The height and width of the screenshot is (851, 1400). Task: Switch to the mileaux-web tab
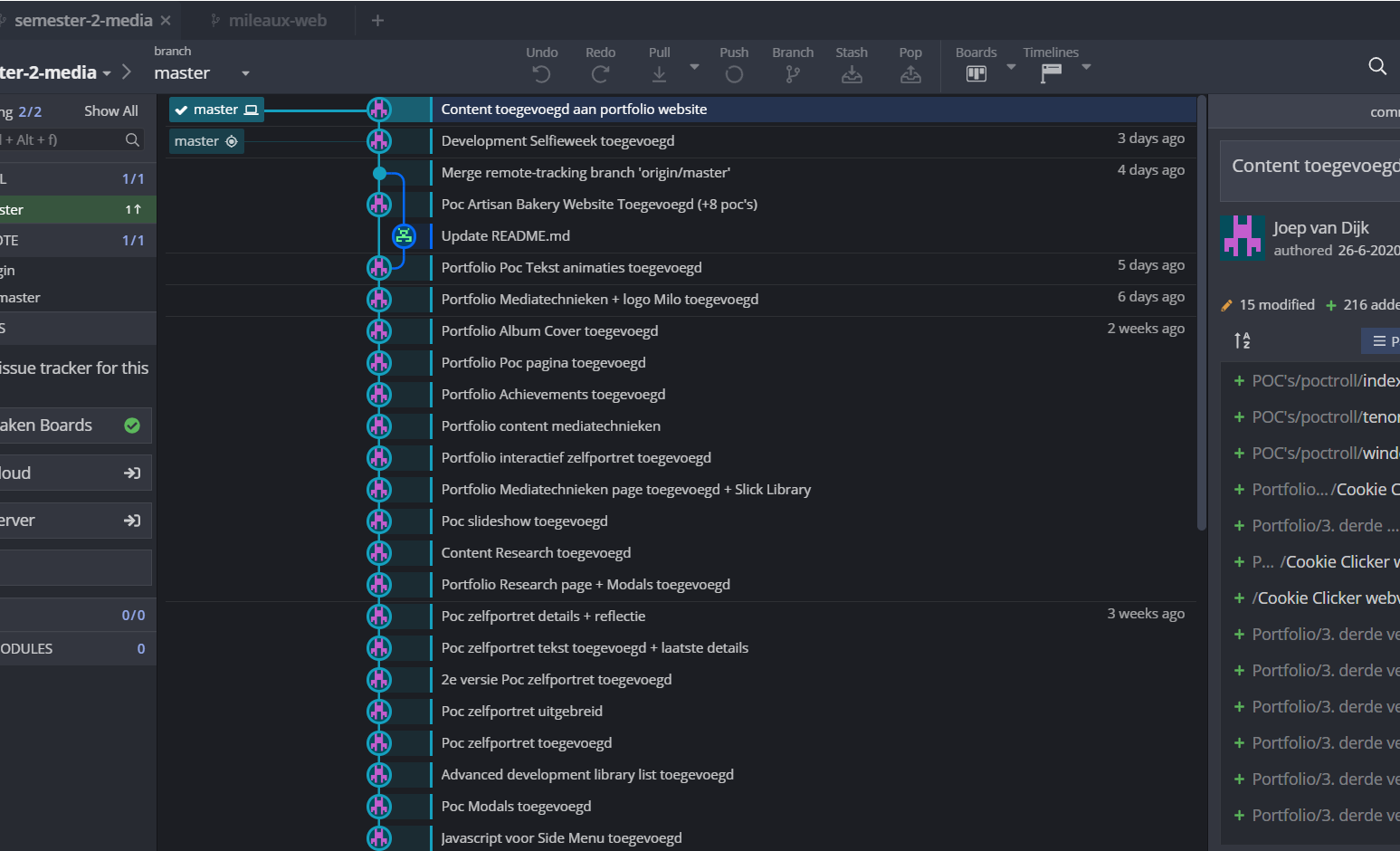[268, 20]
